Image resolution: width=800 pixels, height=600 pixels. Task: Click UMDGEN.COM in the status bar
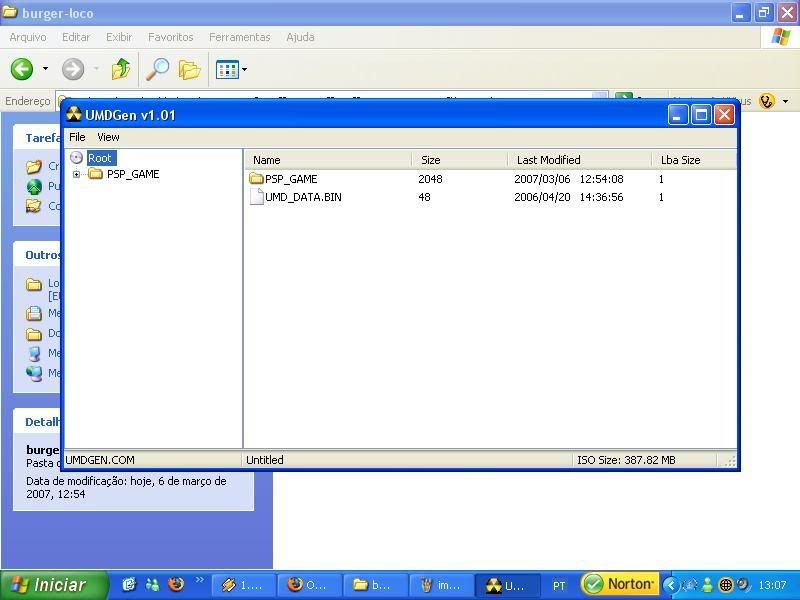point(100,460)
